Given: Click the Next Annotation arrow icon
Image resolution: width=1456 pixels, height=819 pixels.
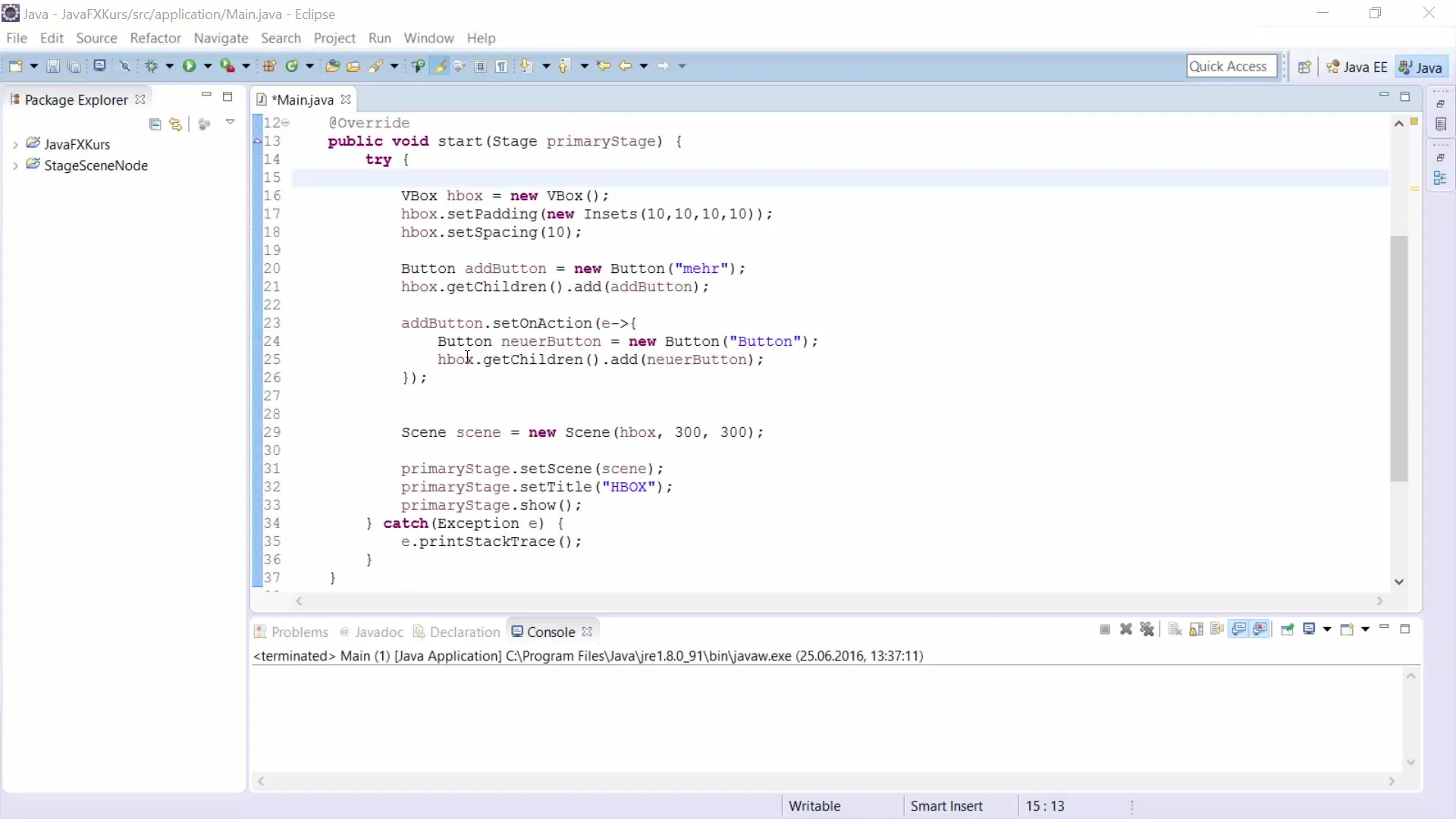Looking at the screenshot, I should 526,66.
